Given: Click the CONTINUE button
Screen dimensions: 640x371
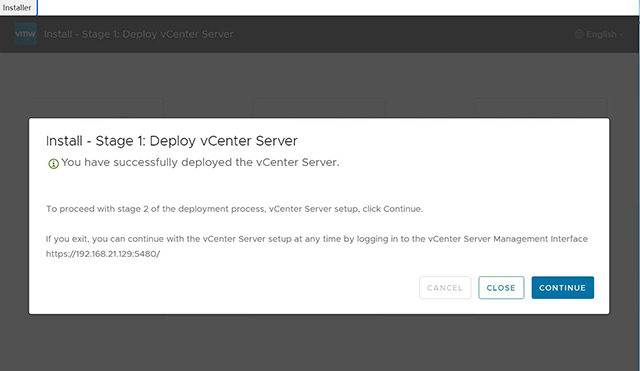Looking at the screenshot, I should [562, 288].
